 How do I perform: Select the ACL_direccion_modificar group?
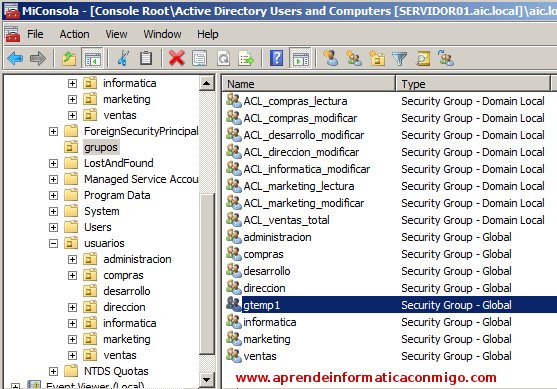[301, 152]
